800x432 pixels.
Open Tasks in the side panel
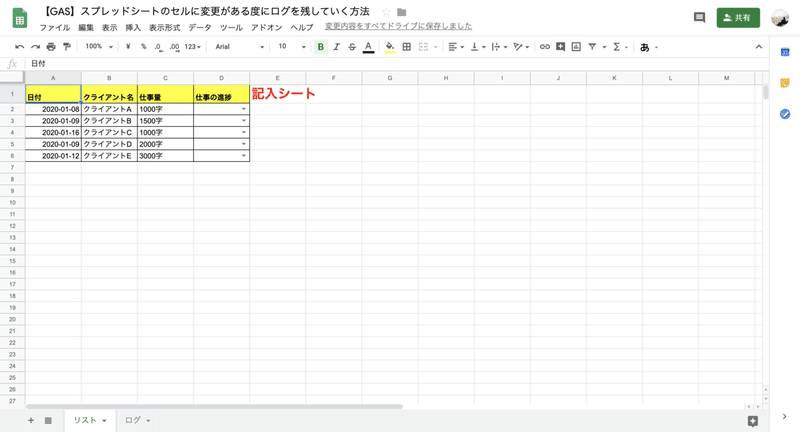point(785,114)
